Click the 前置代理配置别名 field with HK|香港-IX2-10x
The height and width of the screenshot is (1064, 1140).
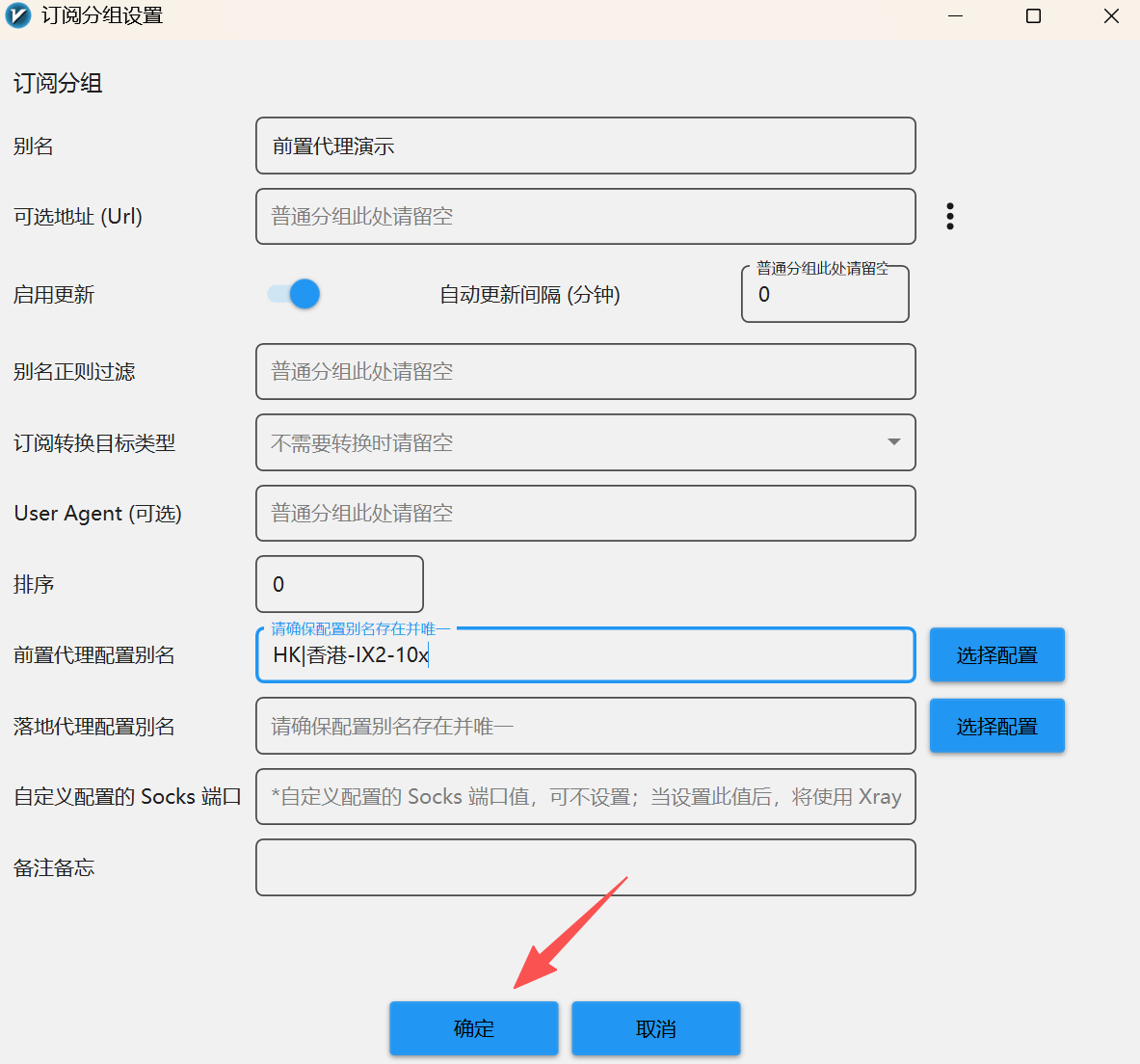[585, 655]
